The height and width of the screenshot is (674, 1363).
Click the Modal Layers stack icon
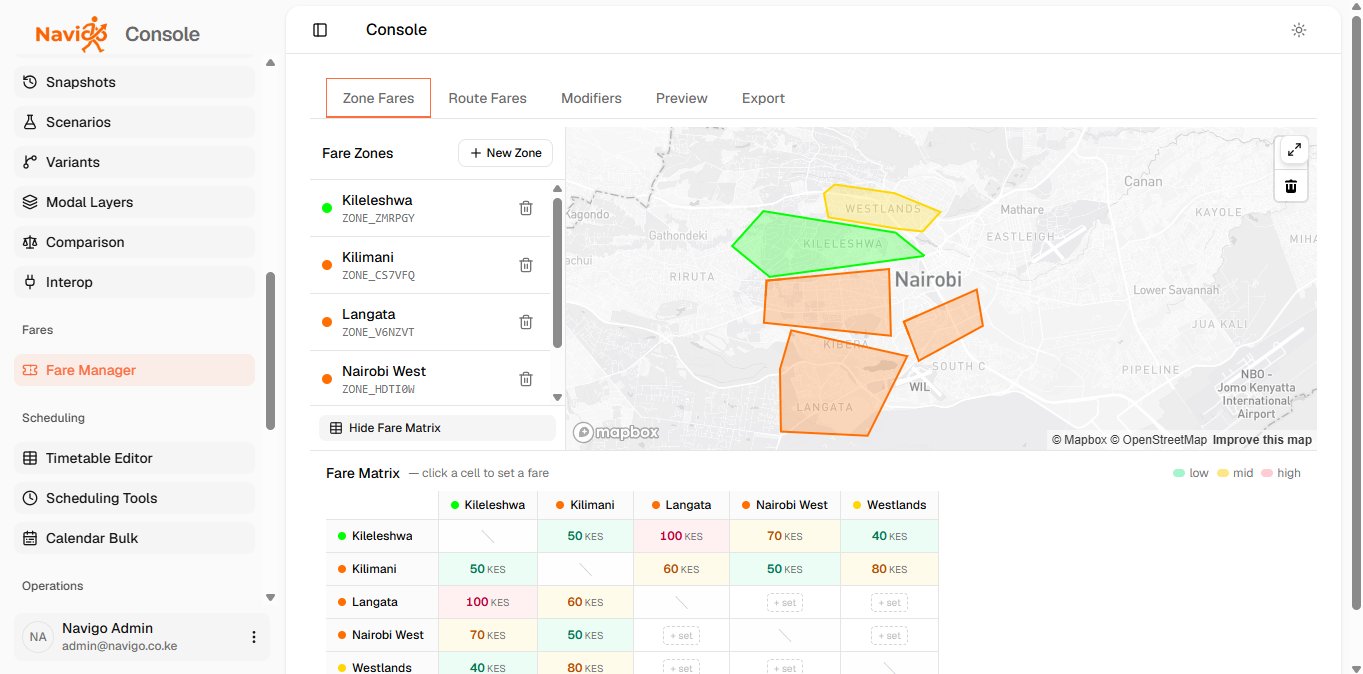click(x=30, y=202)
